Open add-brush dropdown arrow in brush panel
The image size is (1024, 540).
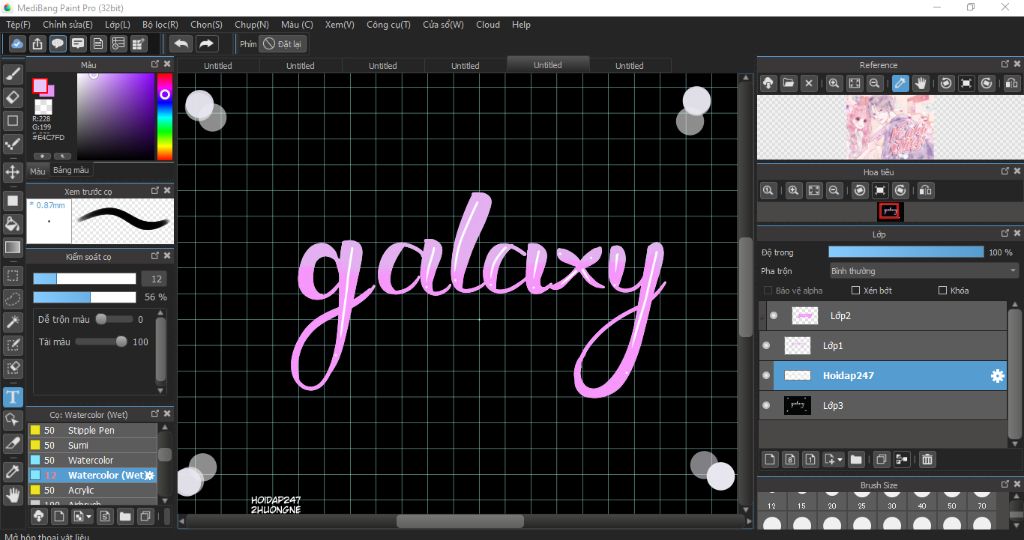click(x=89, y=517)
